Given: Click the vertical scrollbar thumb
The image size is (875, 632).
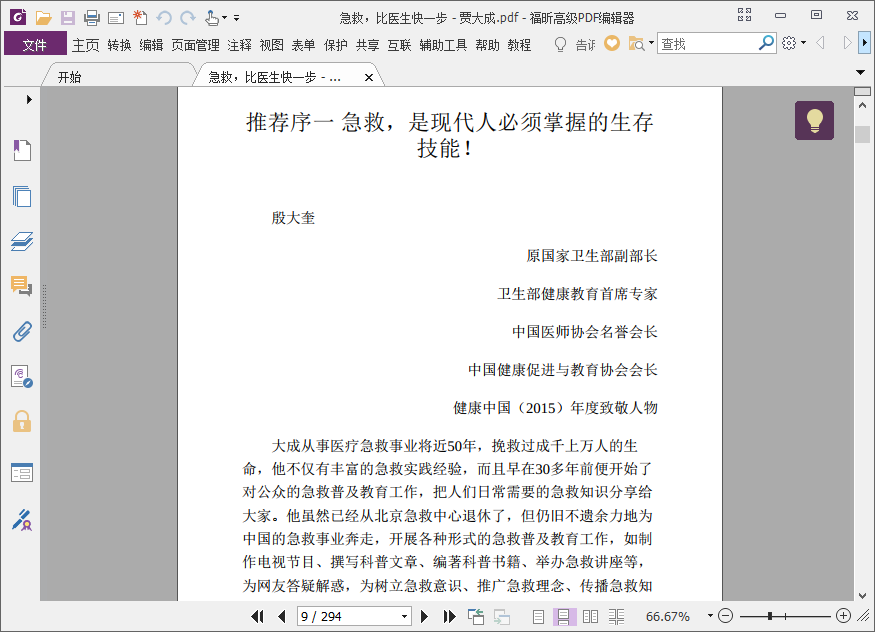Looking at the screenshot, I should click(x=862, y=134).
